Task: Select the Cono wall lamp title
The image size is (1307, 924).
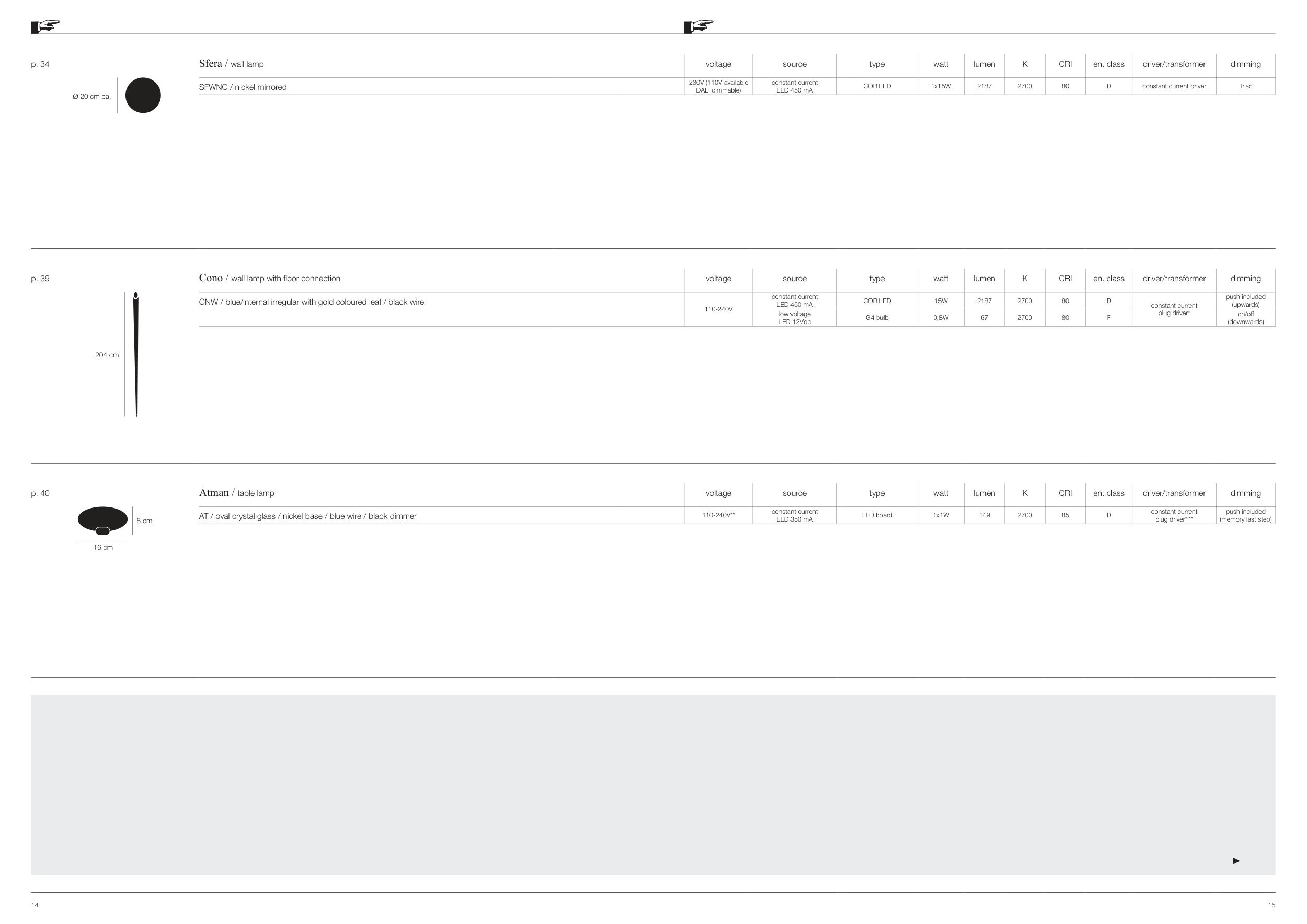Action: [x=269, y=278]
